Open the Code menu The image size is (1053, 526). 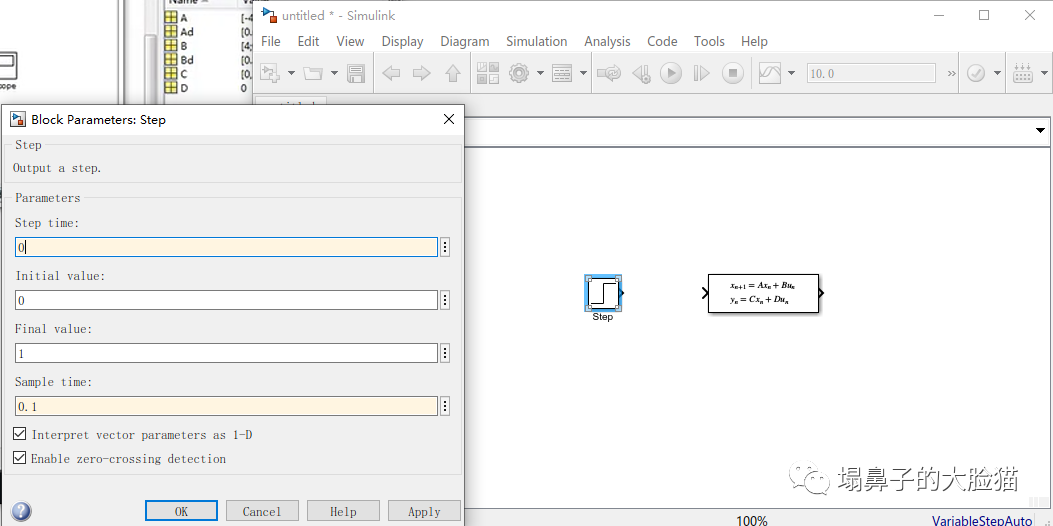tap(662, 41)
